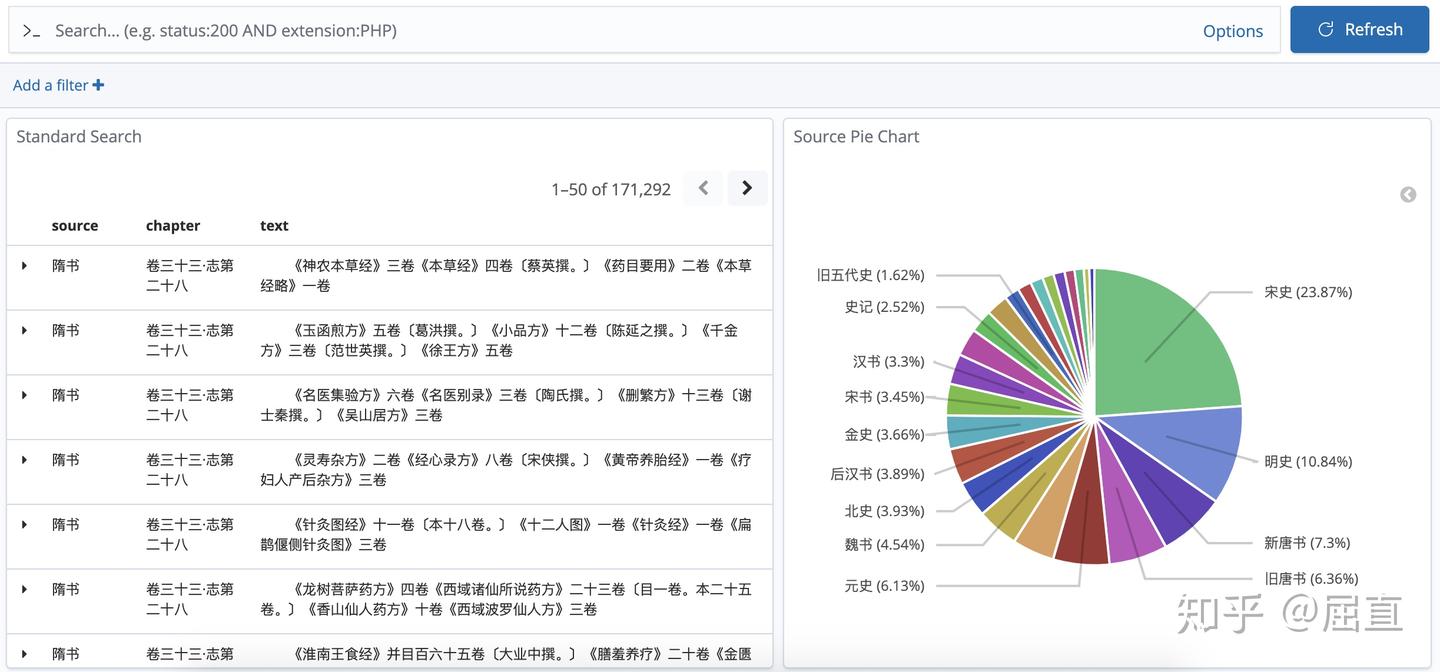The width and height of the screenshot is (1440, 672).
Task: Expand the third 隋书 result row
Action: pyautogui.click(x=25, y=396)
